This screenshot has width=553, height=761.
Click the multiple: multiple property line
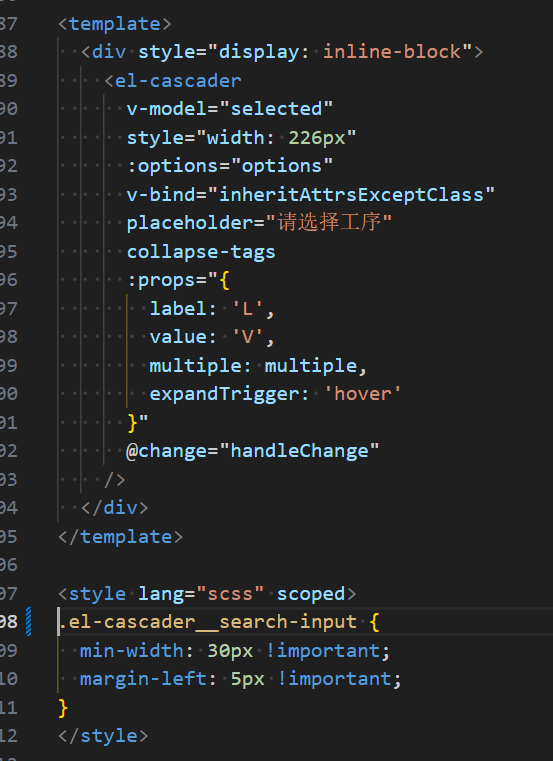tap(258, 365)
